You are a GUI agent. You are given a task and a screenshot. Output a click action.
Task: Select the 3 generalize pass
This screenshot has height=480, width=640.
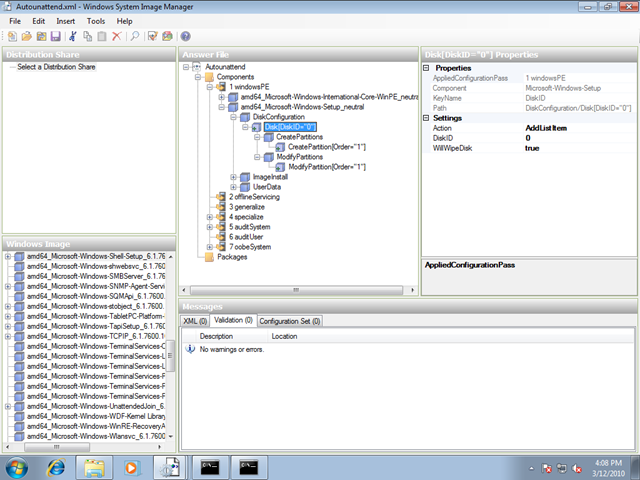pyautogui.click(x=247, y=207)
